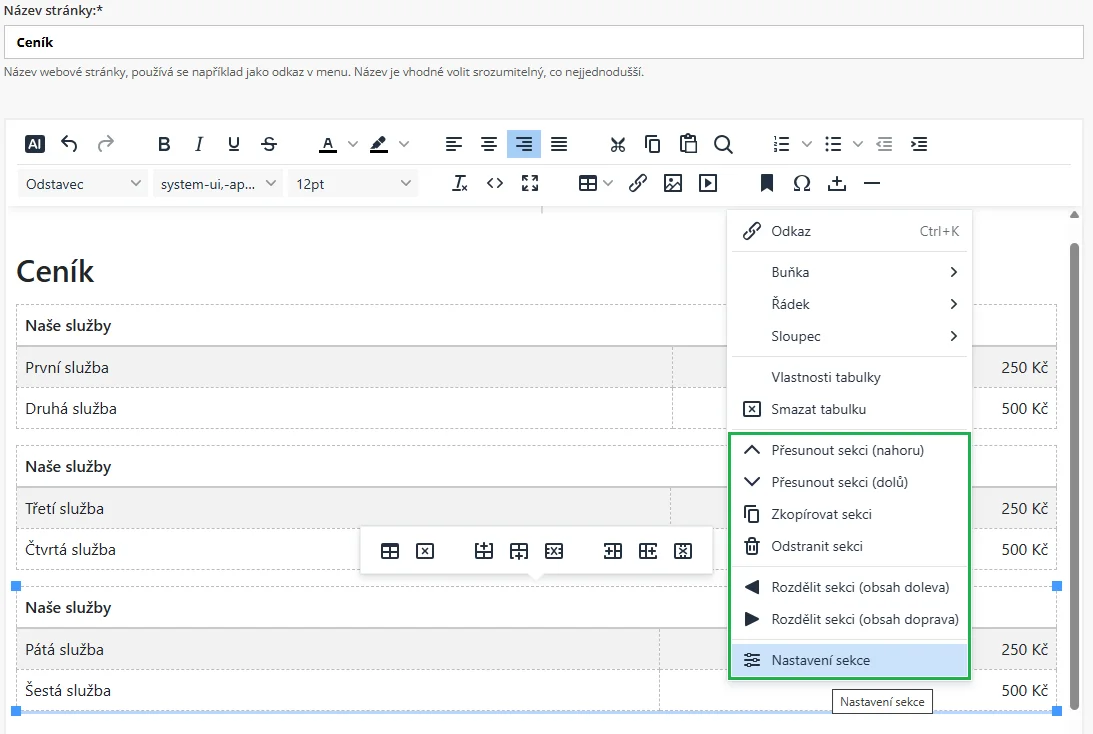This screenshot has height=734, width=1093.
Task: Expand the system-ui font family dropdown
Action: pos(218,183)
